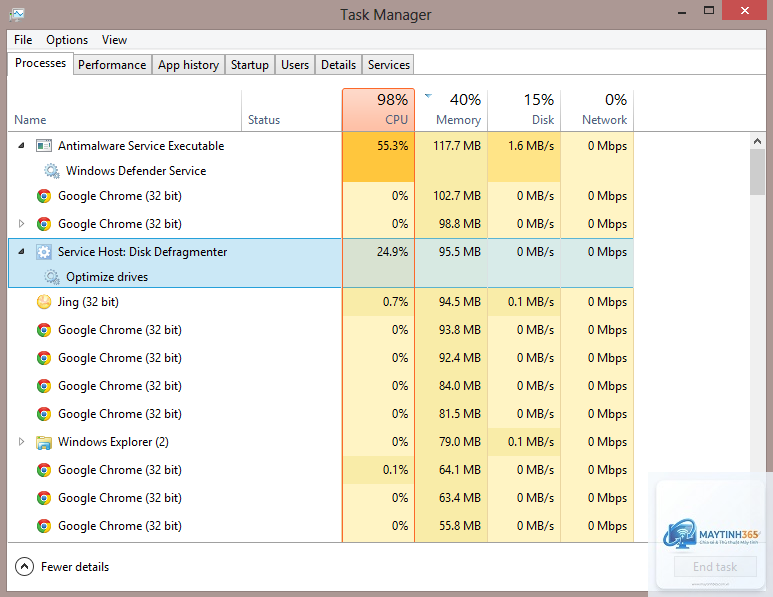Image resolution: width=773 pixels, height=597 pixels.
Task: Click the process list scrollbar thumb
Action: point(758,173)
